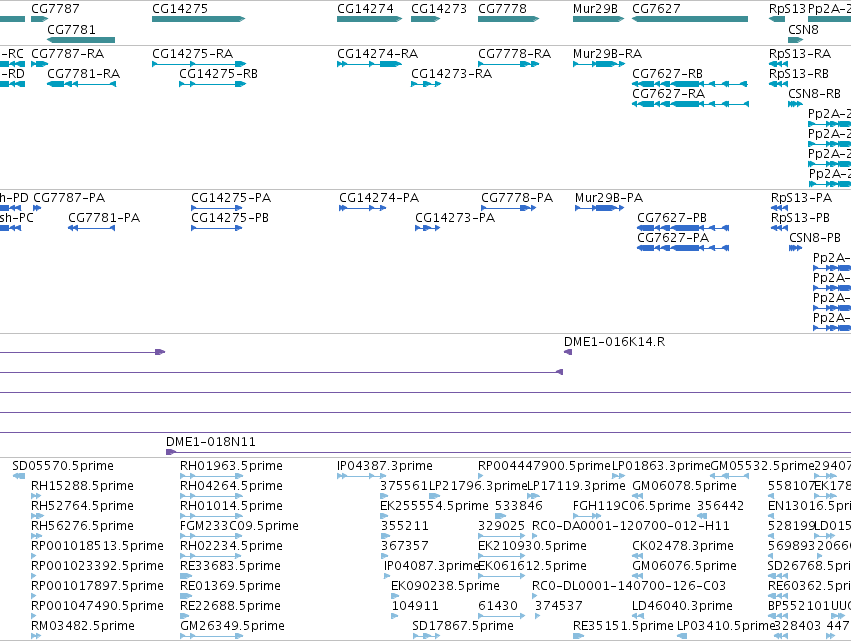Click the CG7781-PA protein label
Image resolution: width=851 pixels, height=641 pixels.
pos(104,218)
